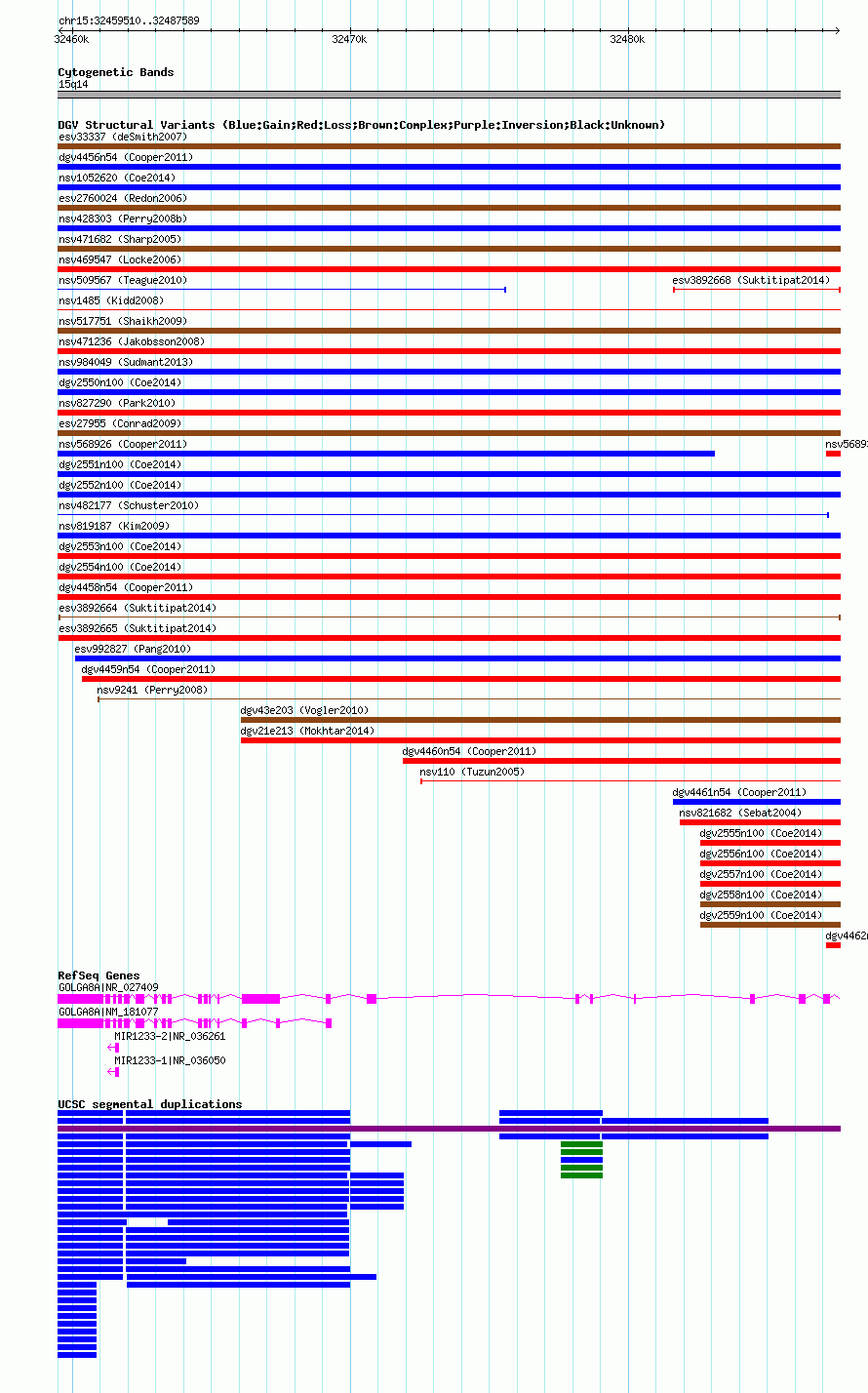Click dgv2557n100 (Coe2014) label
The width and height of the screenshot is (868, 1393).
pos(762,874)
